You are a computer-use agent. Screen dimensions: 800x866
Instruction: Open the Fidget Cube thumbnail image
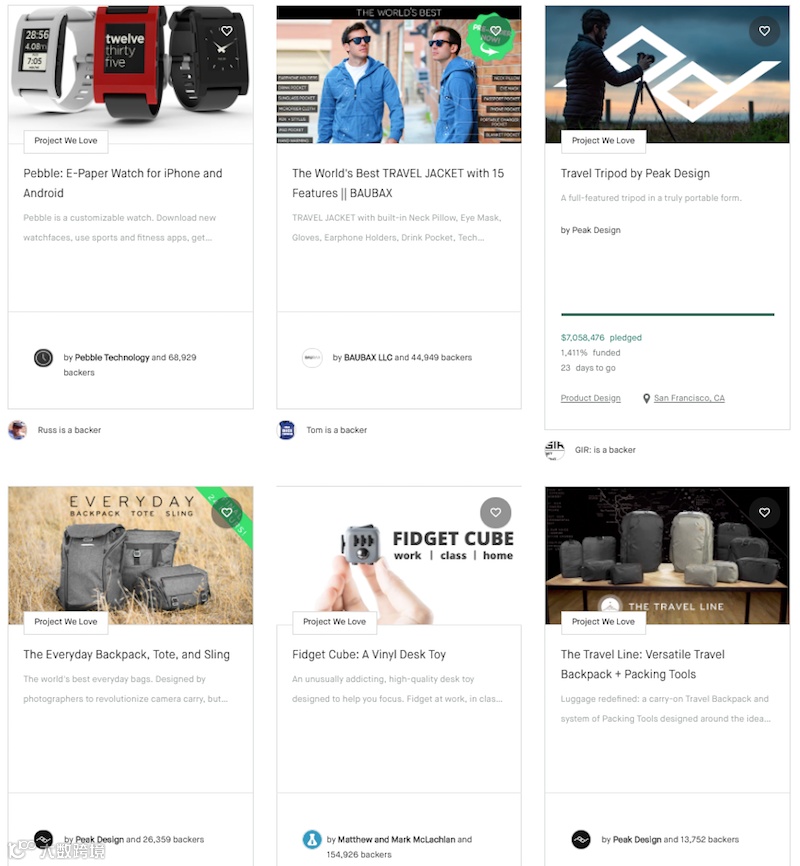pyautogui.click(x=399, y=555)
